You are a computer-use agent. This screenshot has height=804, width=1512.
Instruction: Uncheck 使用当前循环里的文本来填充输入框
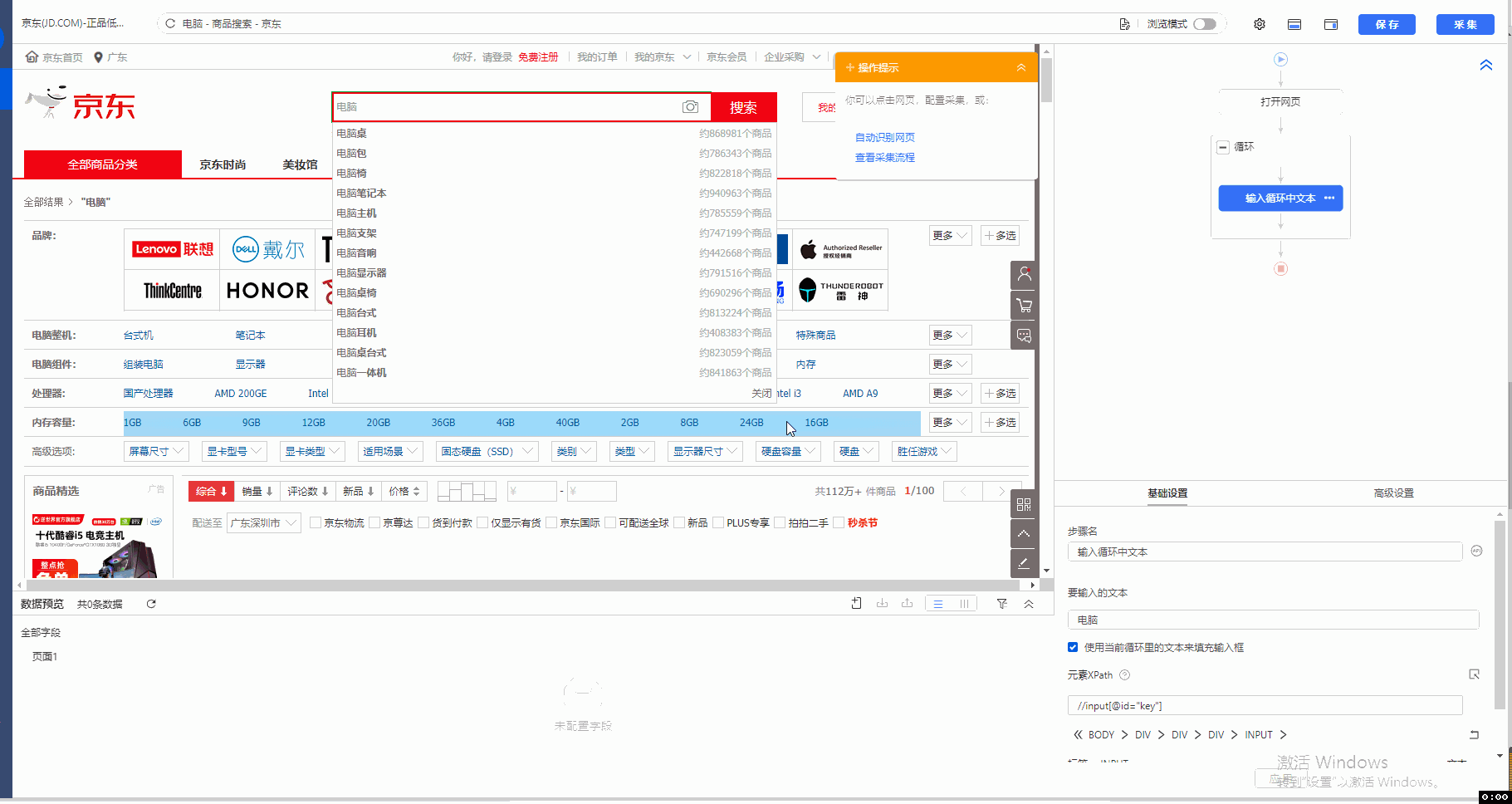point(1073,647)
